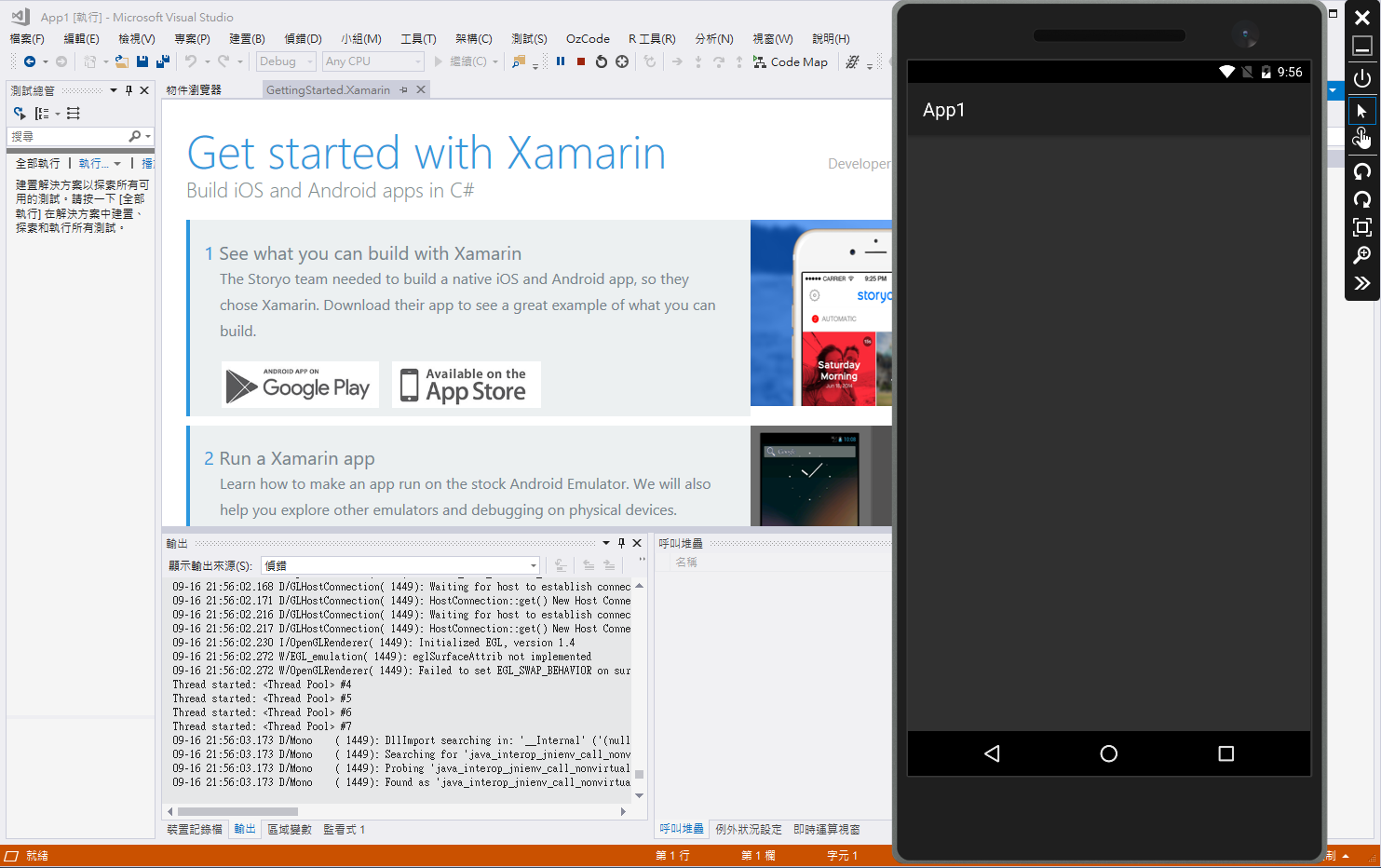Click the Google Play badge
This screenshot has width=1381, height=868.
(300, 384)
